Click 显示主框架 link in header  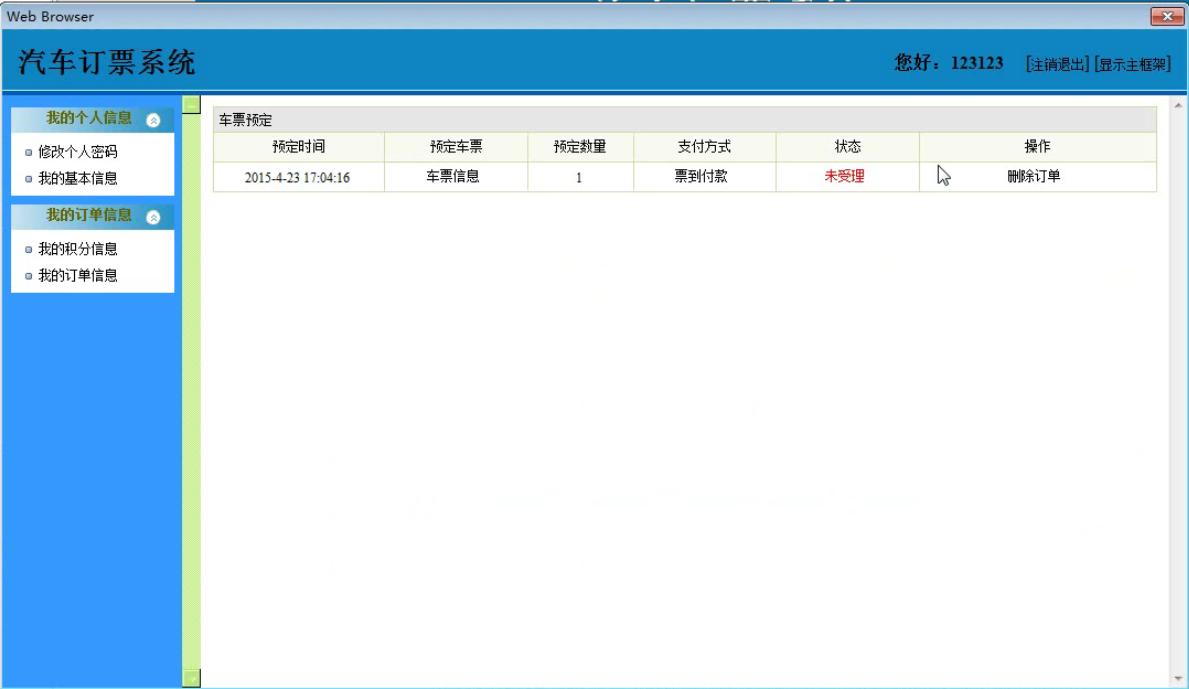[1133, 64]
